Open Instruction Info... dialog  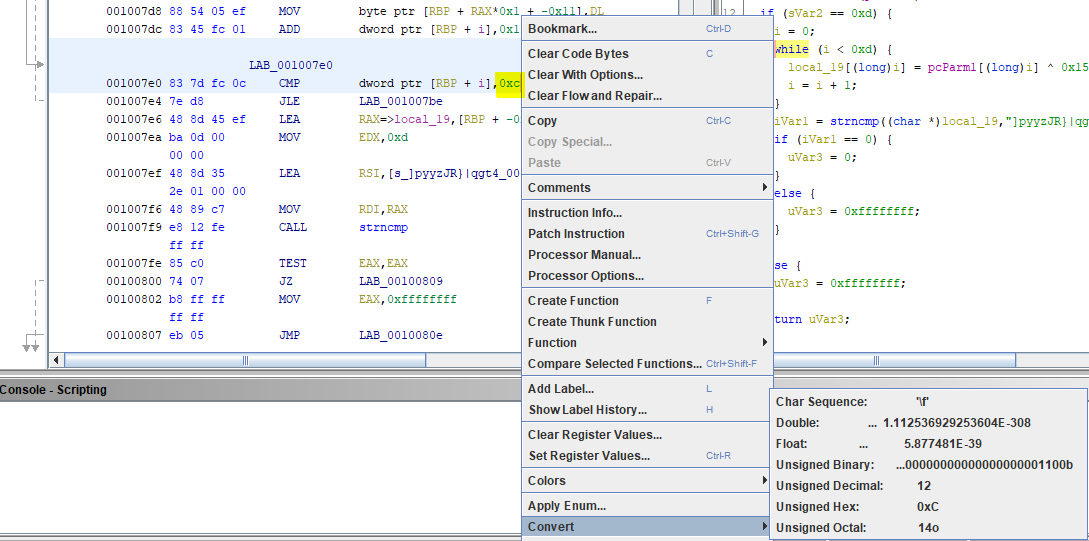point(647,213)
